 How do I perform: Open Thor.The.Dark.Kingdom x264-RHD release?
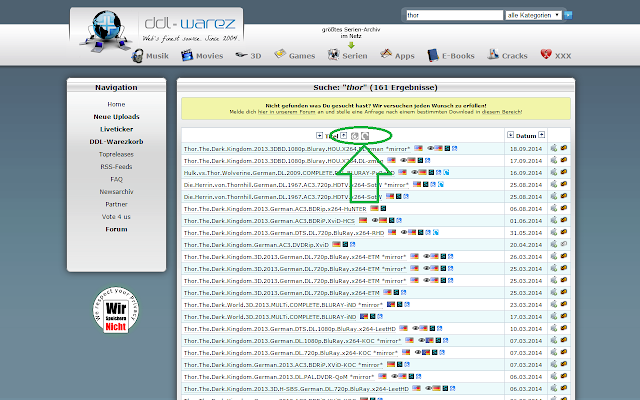284,233
